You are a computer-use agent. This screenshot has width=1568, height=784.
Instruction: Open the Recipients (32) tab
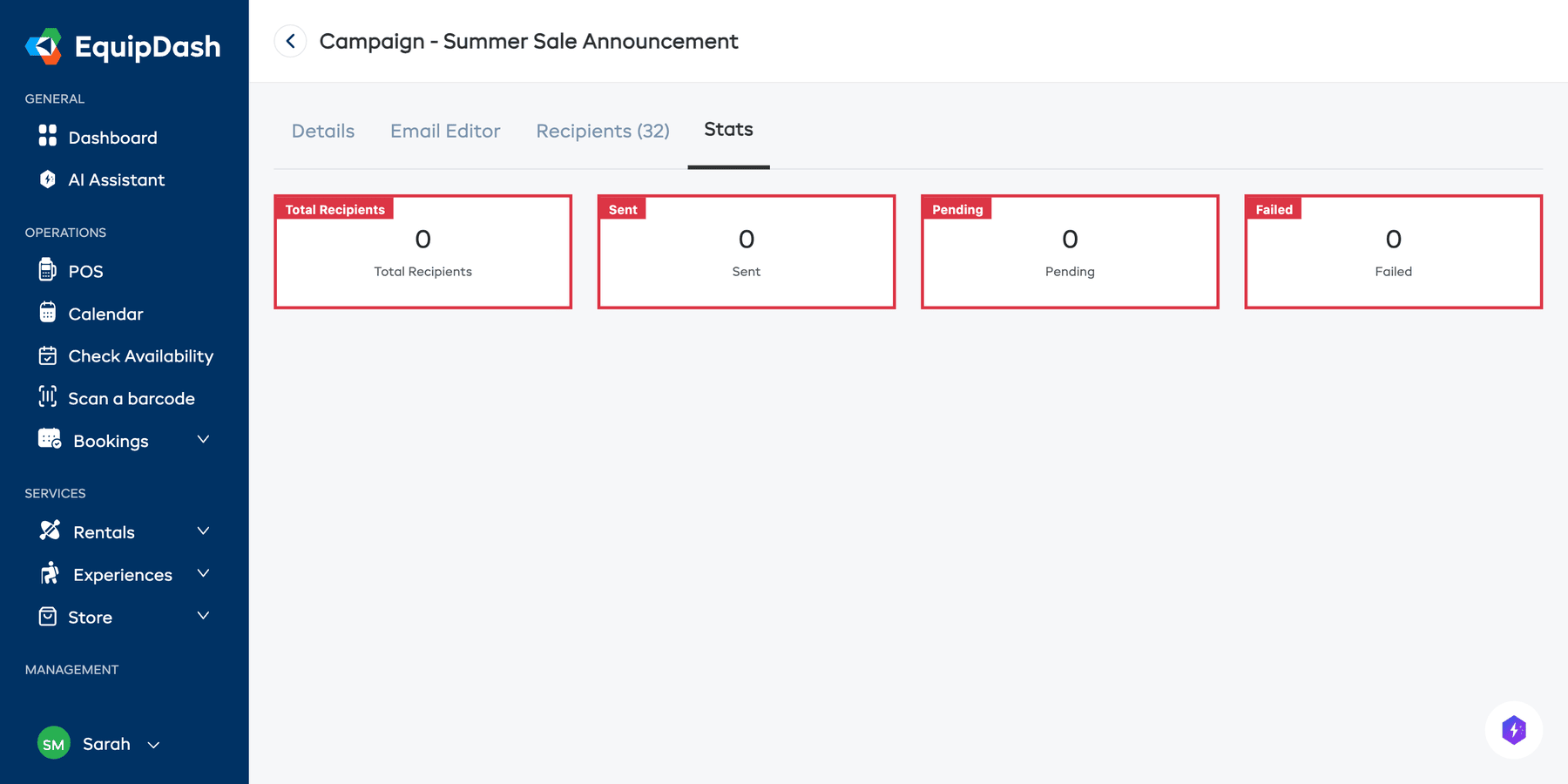tap(603, 132)
